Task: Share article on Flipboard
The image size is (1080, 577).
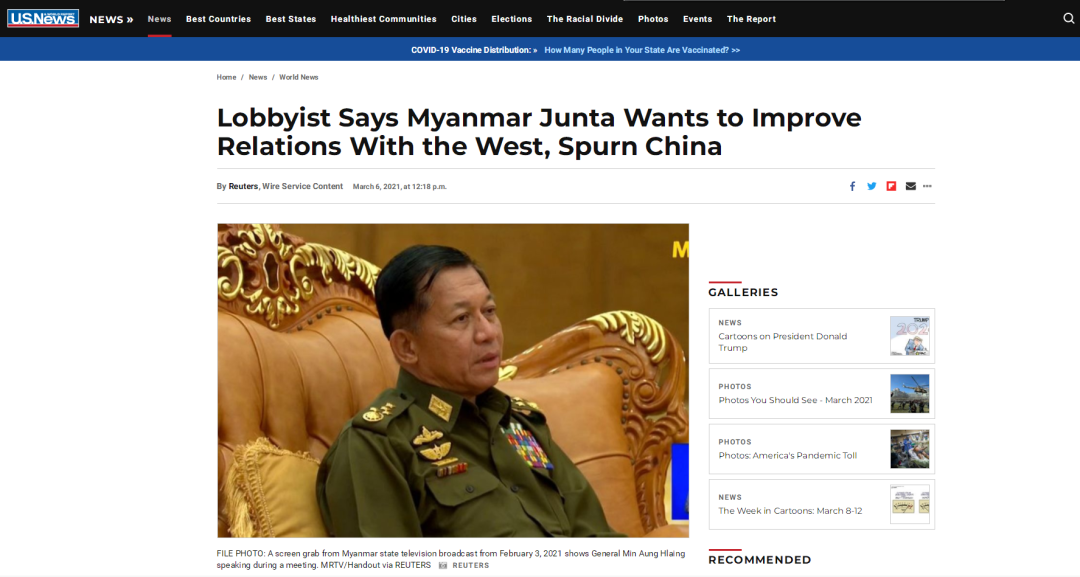Action: 891,186
